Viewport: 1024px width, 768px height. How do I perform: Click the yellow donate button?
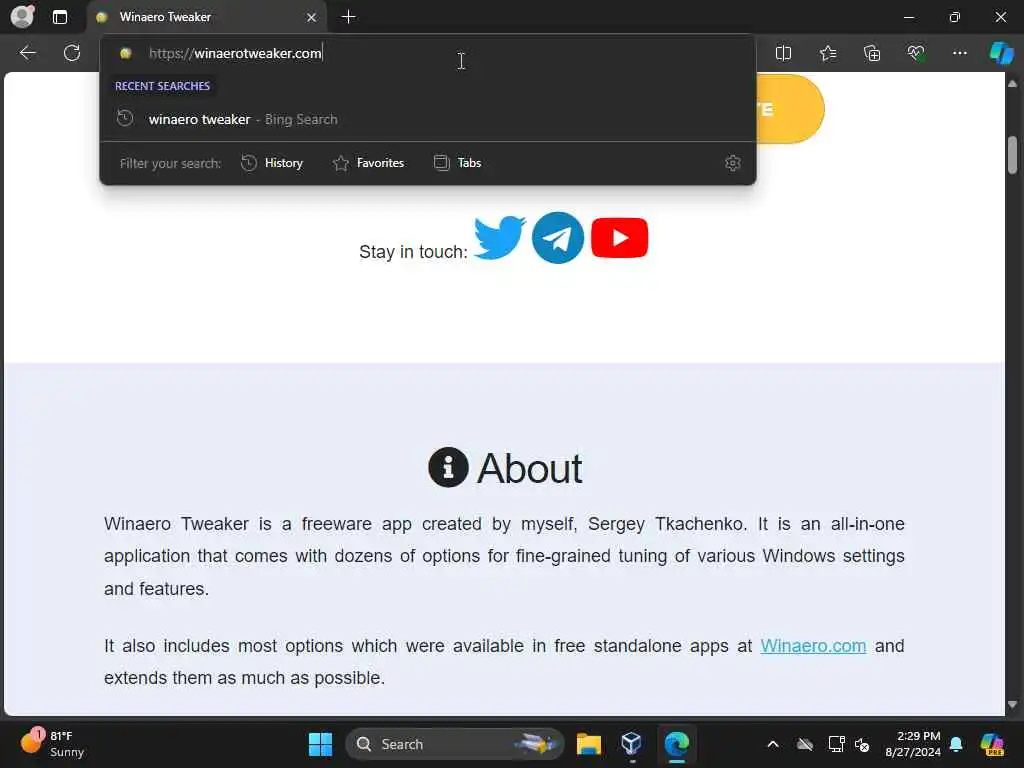pos(790,109)
